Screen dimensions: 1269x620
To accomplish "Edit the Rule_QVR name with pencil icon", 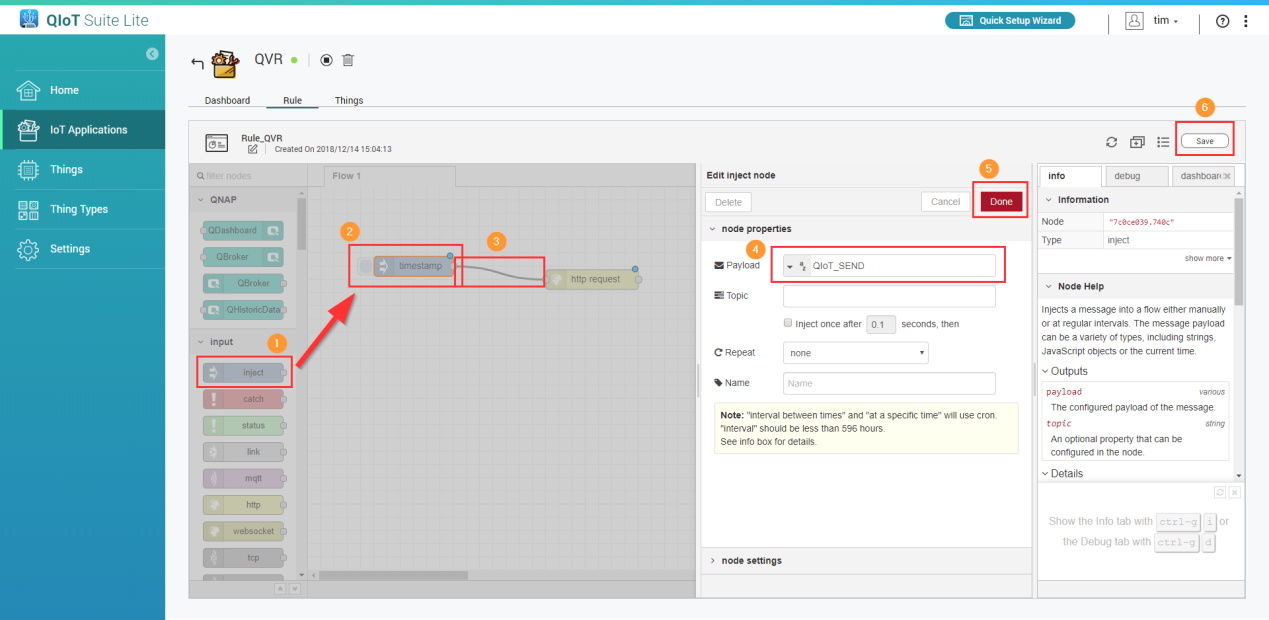I will (253, 149).
